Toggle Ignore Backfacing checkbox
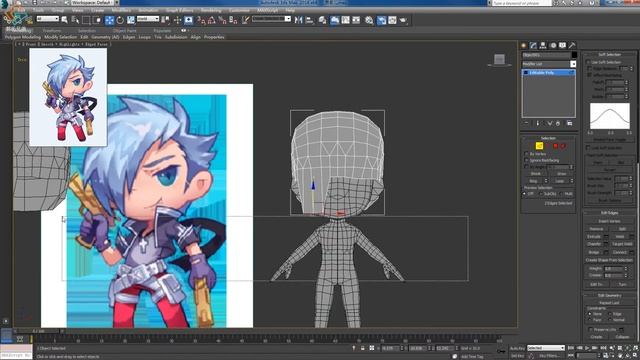The image size is (640, 360). [527, 160]
